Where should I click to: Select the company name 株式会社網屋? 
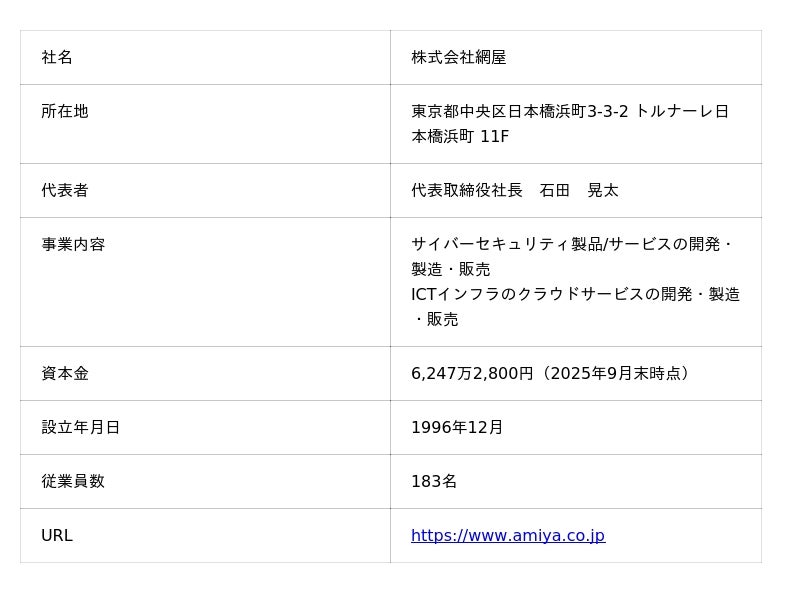pos(458,58)
